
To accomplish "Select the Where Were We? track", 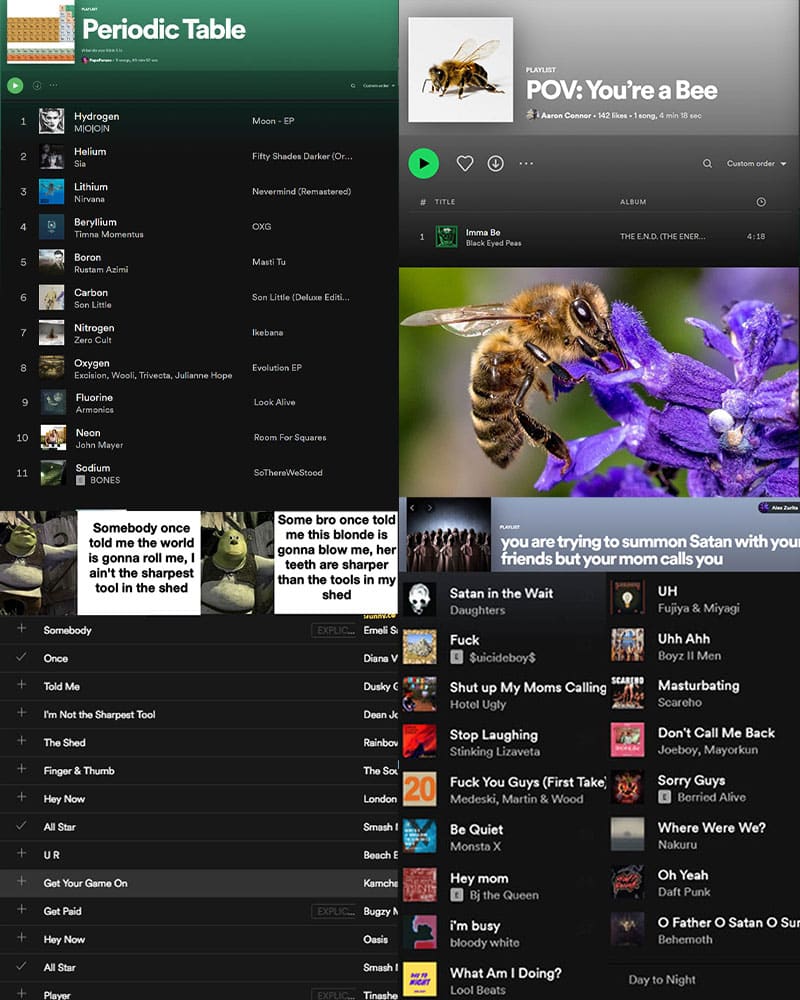I will (x=704, y=835).
